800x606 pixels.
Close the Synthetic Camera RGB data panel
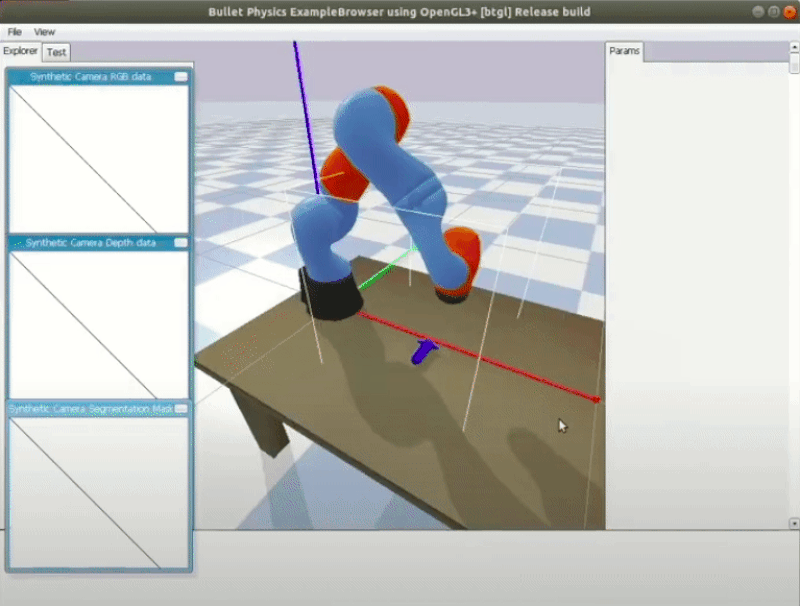pos(181,77)
